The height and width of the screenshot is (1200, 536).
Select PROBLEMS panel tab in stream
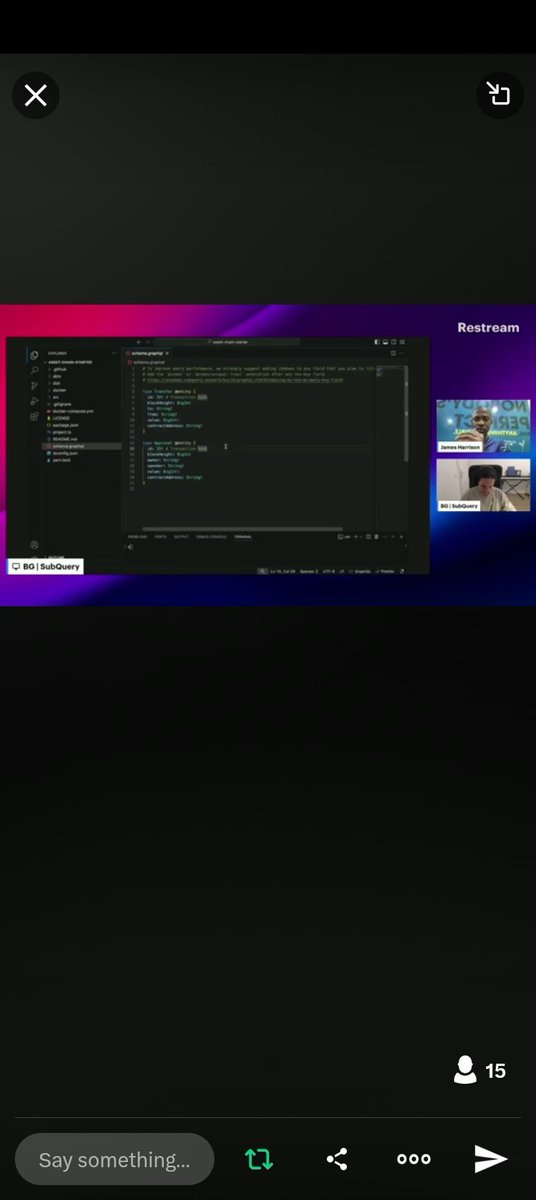pos(137,537)
